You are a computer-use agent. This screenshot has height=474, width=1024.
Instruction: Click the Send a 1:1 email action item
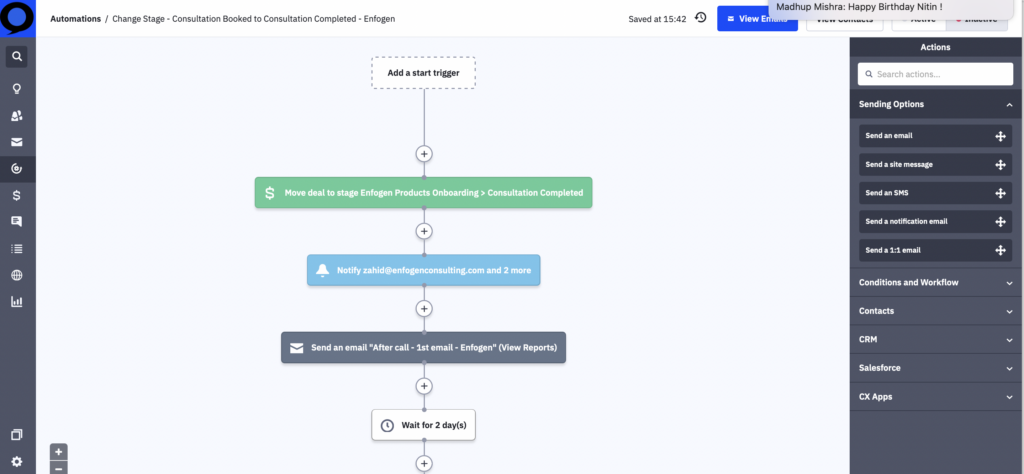tap(935, 250)
